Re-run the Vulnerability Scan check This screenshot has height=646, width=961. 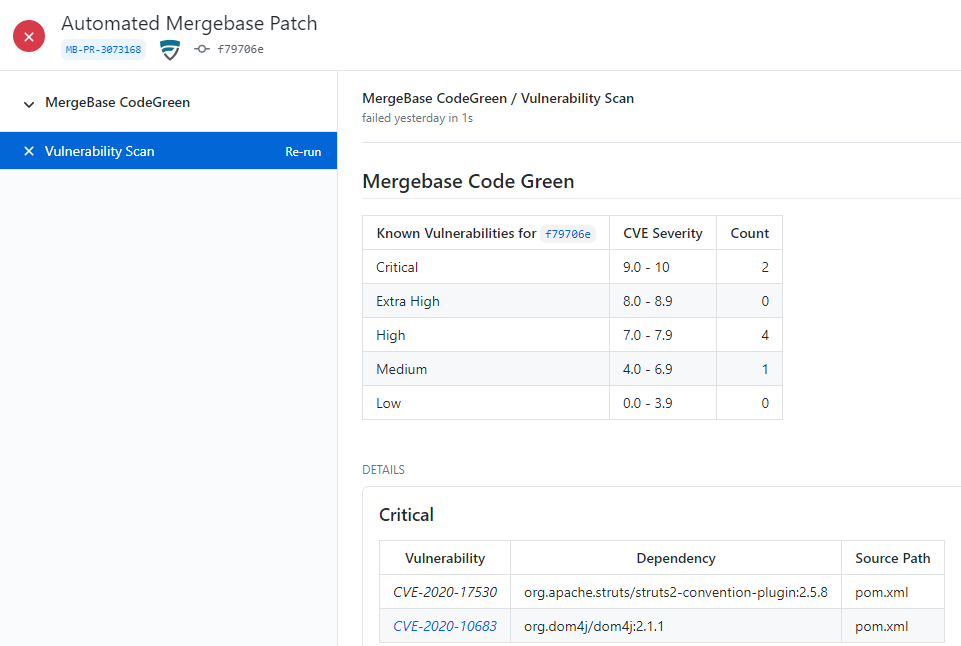click(303, 151)
